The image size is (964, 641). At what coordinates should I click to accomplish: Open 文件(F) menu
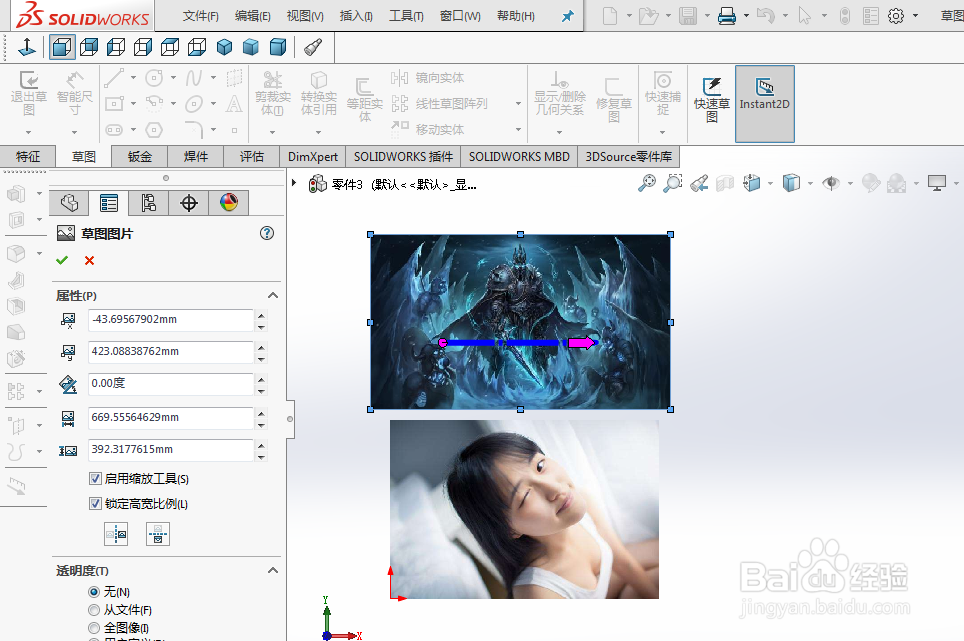200,16
